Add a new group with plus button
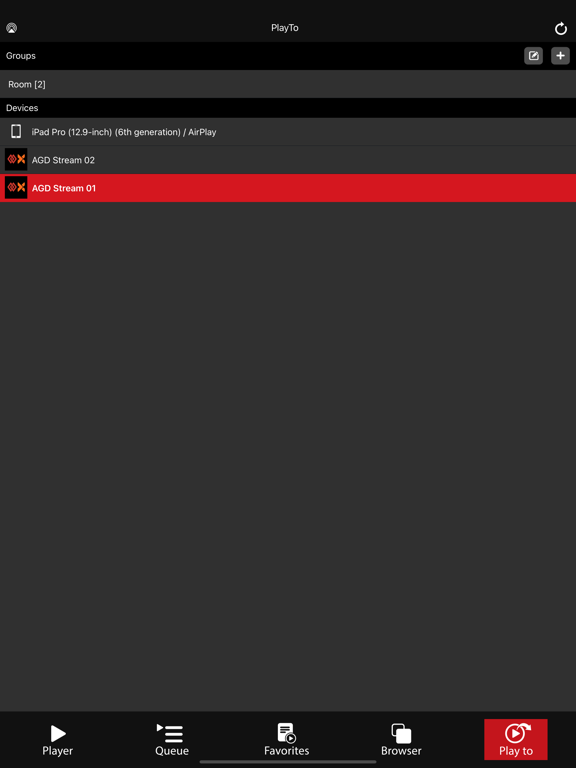 560,56
